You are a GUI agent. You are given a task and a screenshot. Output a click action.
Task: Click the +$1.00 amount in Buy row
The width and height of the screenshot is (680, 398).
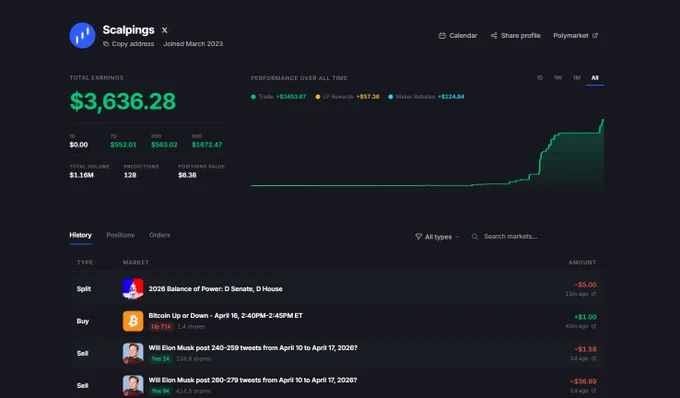point(585,317)
